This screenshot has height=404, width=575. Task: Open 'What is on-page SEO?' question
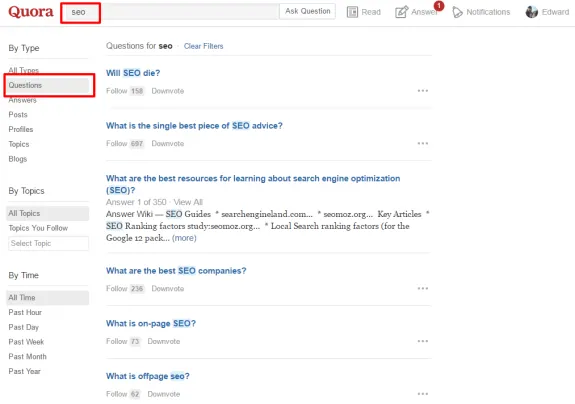tap(151, 324)
